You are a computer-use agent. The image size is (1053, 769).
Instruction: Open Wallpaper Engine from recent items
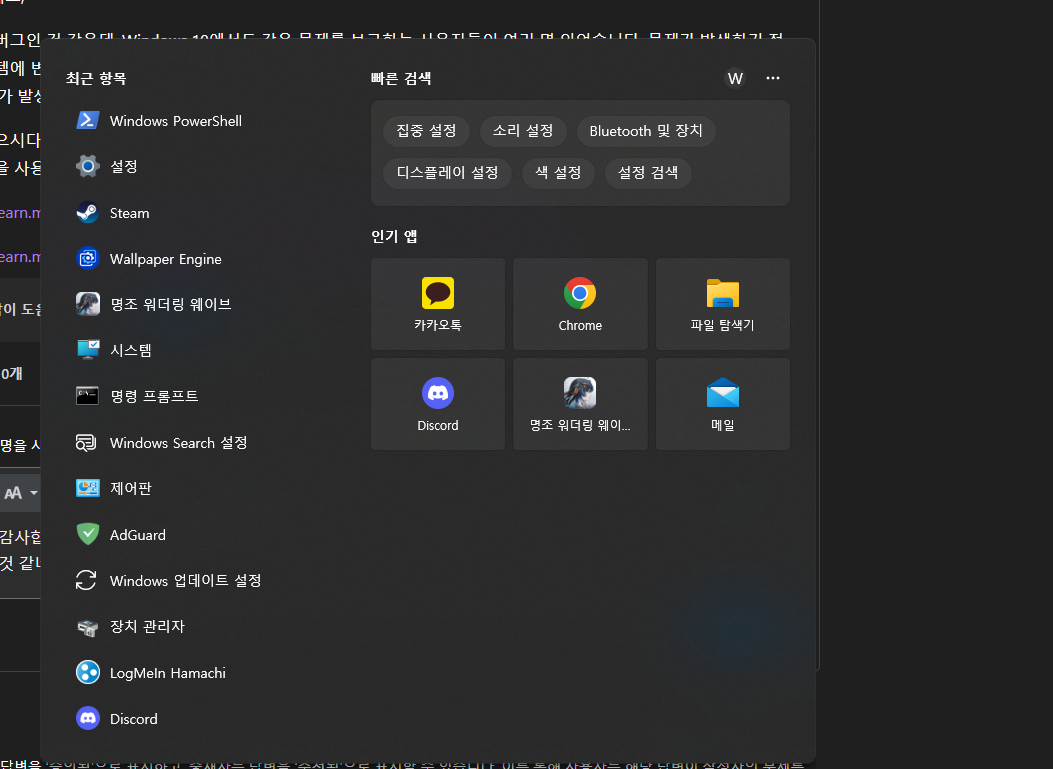click(148, 259)
